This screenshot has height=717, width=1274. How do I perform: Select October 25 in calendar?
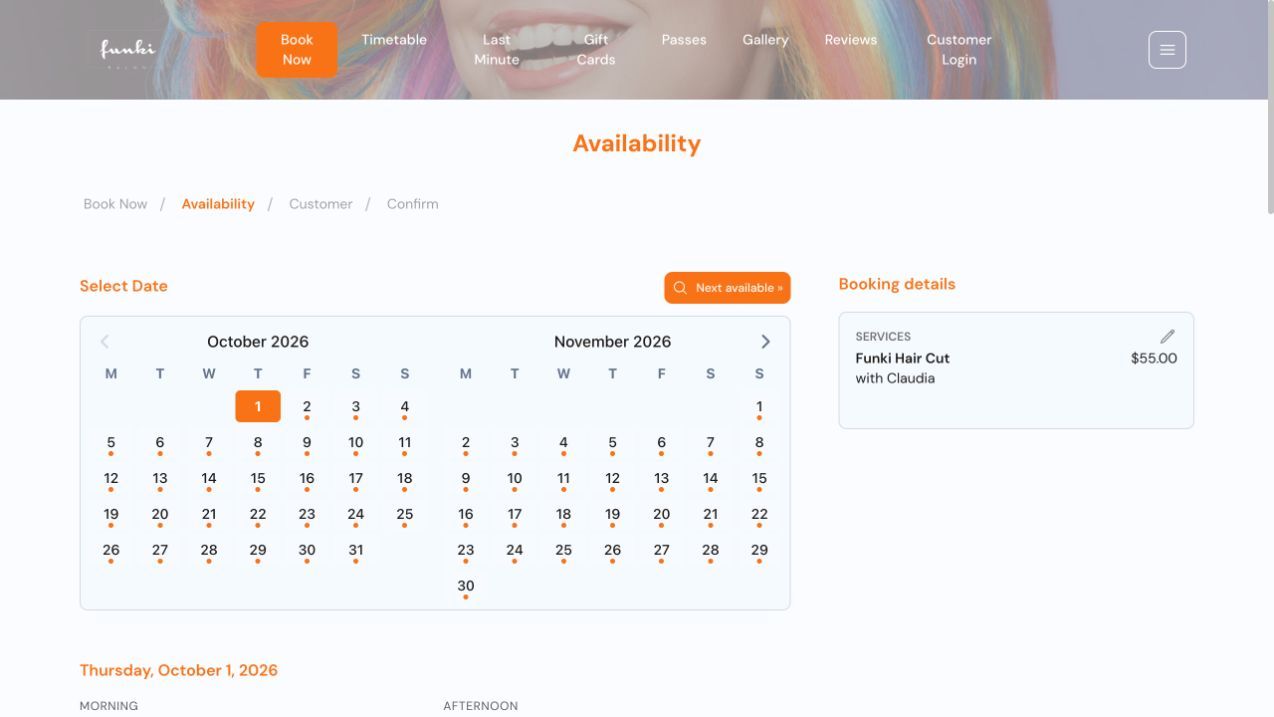pyautogui.click(x=405, y=515)
